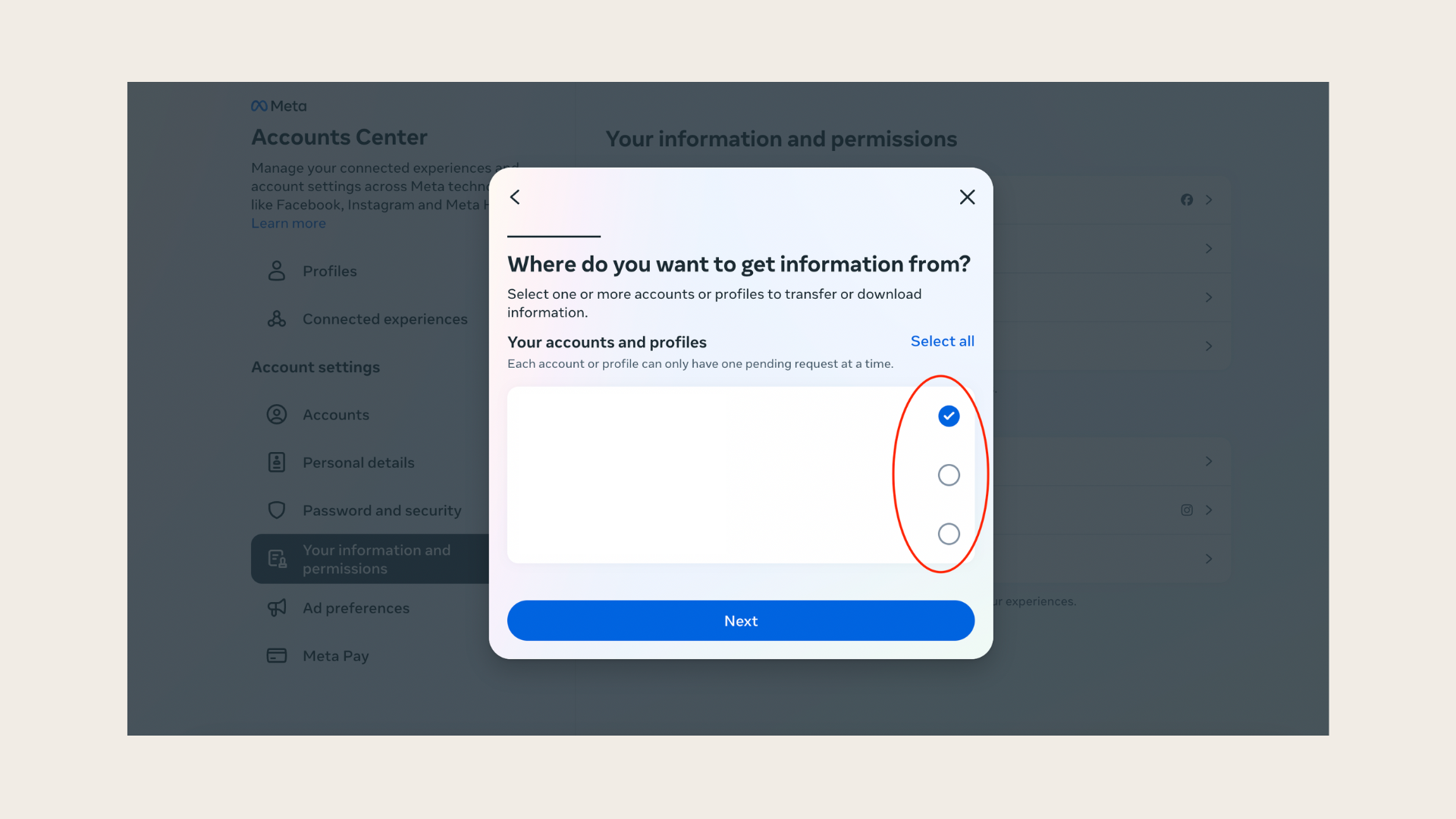Viewport: 1456px width, 819px height.
Task: Click the Ad preferences icon
Action: pyautogui.click(x=276, y=608)
